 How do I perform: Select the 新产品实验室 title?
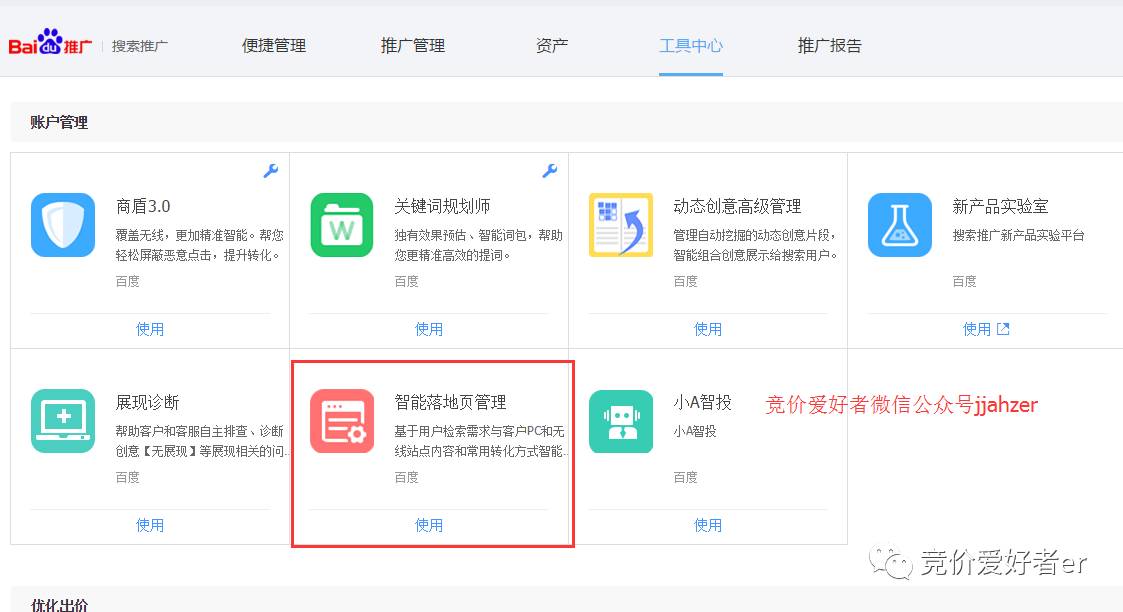(1000, 206)
